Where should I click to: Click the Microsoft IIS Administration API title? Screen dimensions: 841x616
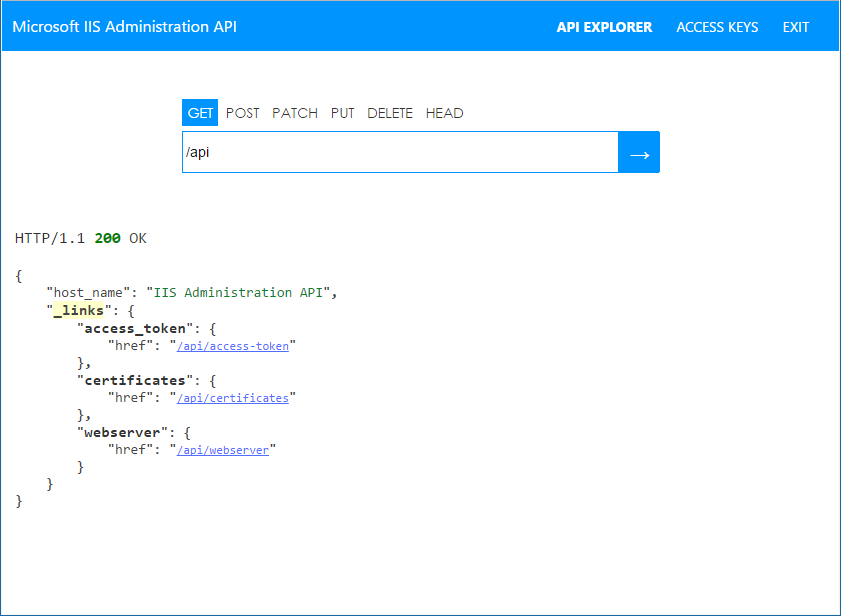[124, 27]
